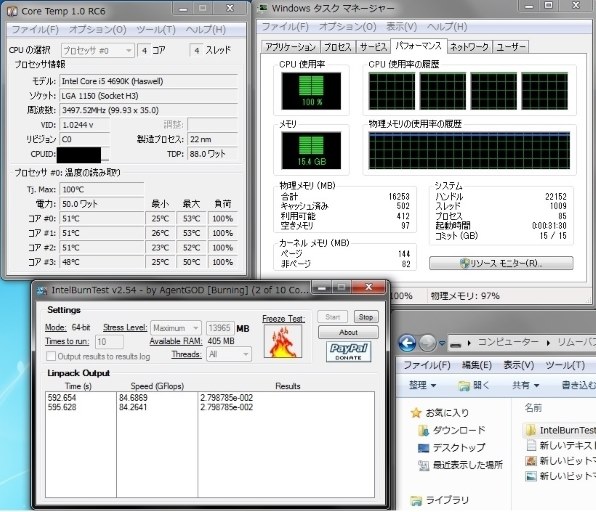This screenshot has height=512, width=596.
Task: Switch to the Applications tab in Task Manager
Action: pyautogui.click(x=291, y=47)
